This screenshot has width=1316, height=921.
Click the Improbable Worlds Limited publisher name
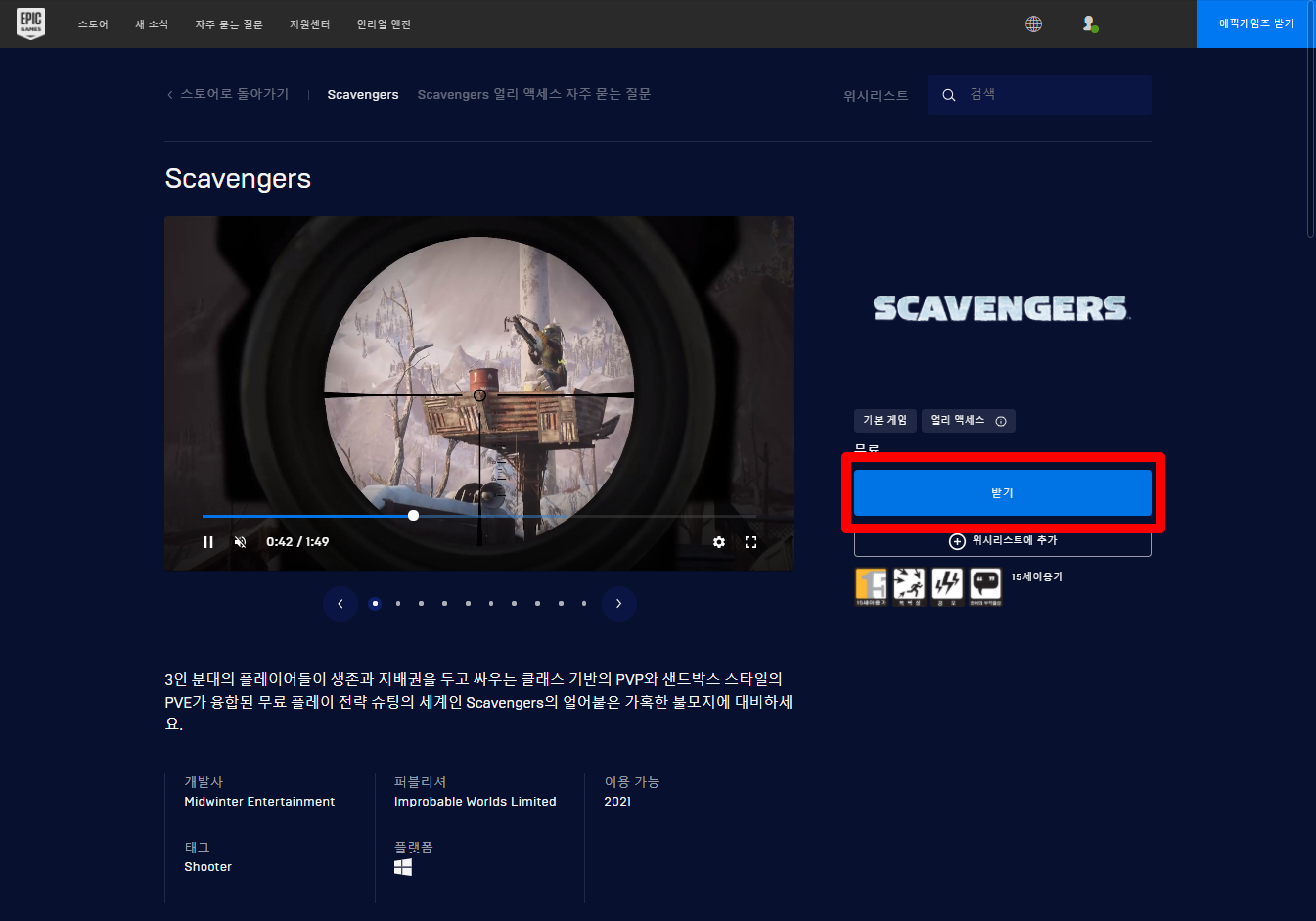476,802
